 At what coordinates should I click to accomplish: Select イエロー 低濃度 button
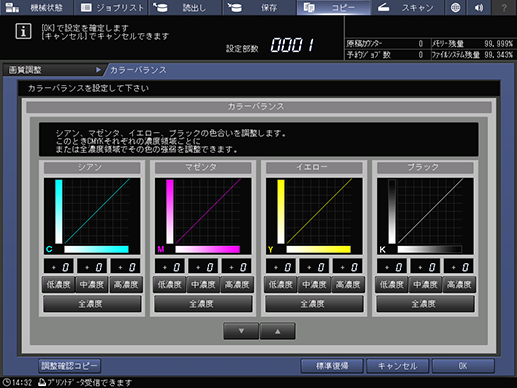point(281,285)
